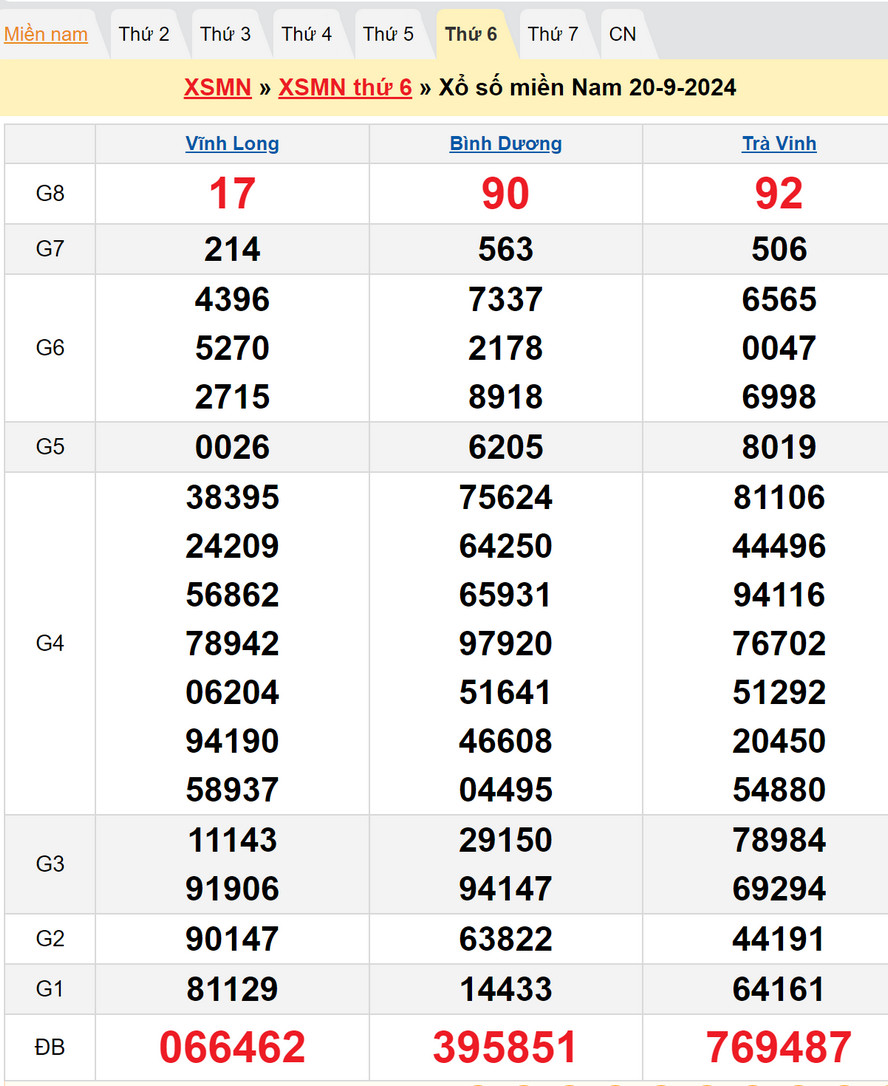Open the Thứ 5 results tab
The image size is (888, 1086).
pos(388,34)
